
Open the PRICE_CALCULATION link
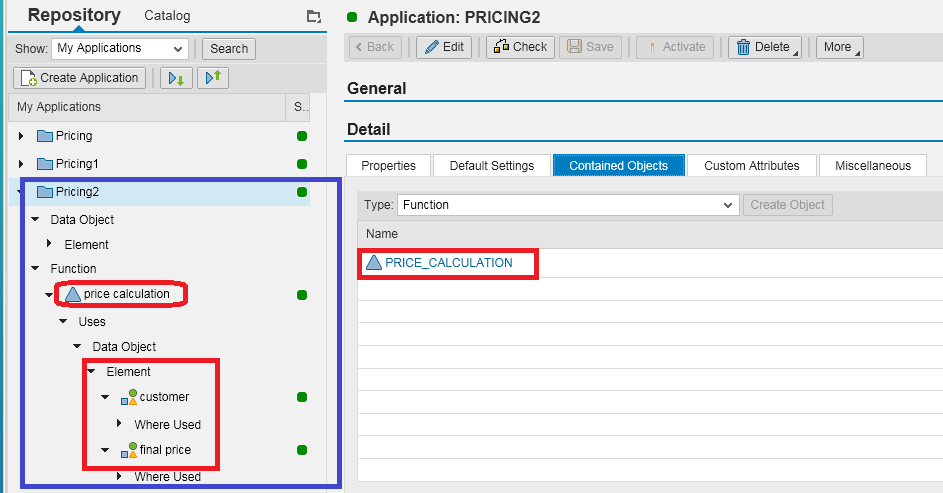click(x=449, y=263)
